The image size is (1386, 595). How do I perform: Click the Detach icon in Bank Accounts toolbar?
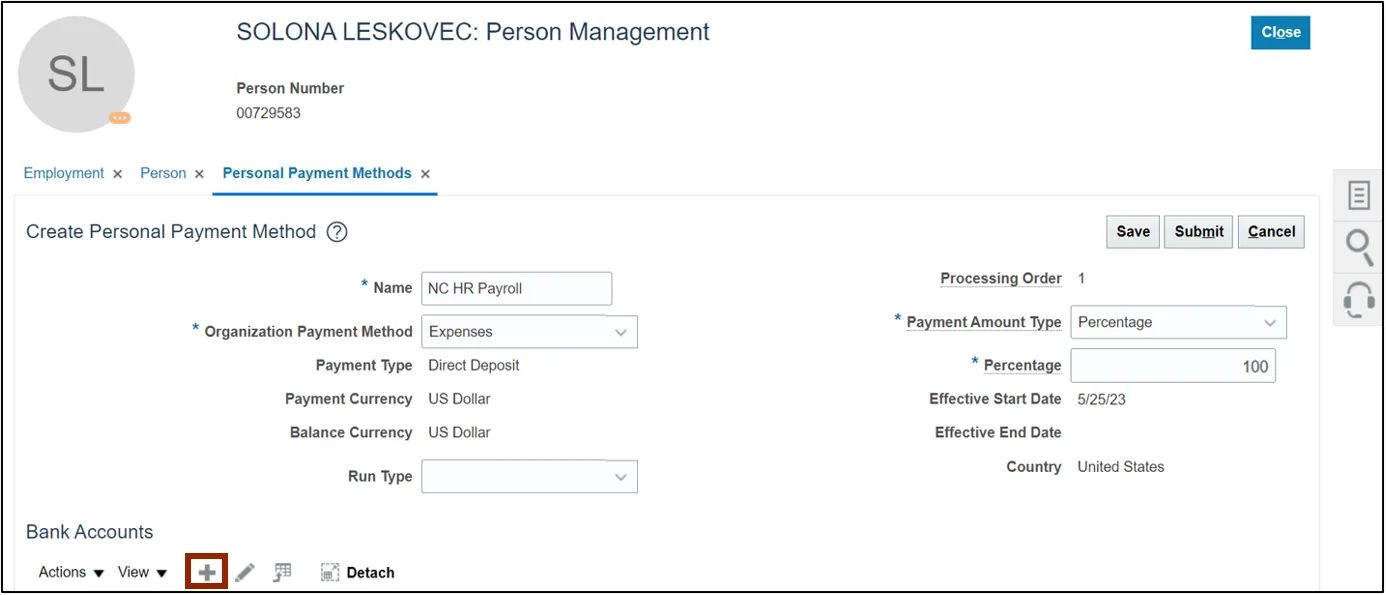pos(331,573)
